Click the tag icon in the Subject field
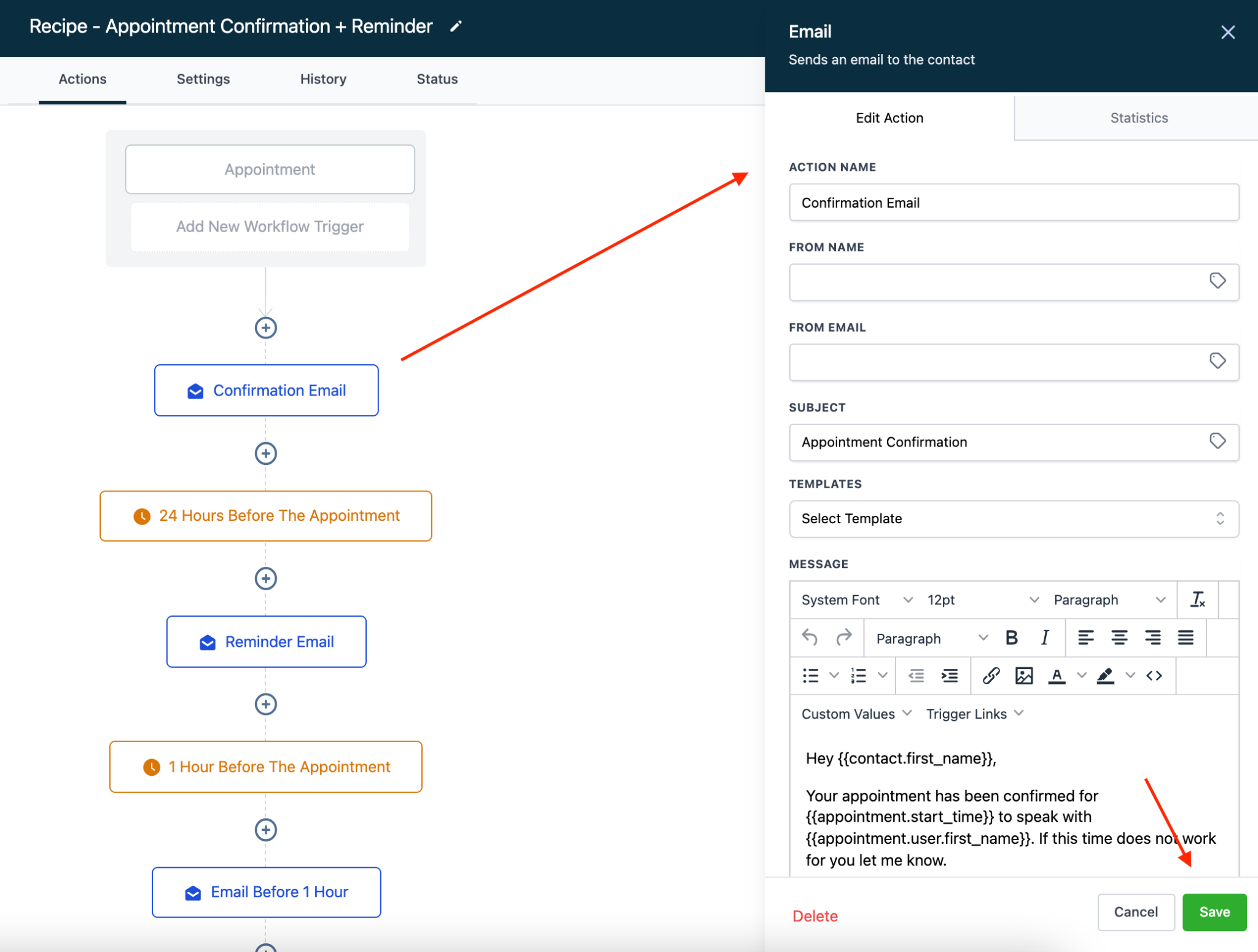This screenshot has height=952, width=1258. [x=1217, y=442]
